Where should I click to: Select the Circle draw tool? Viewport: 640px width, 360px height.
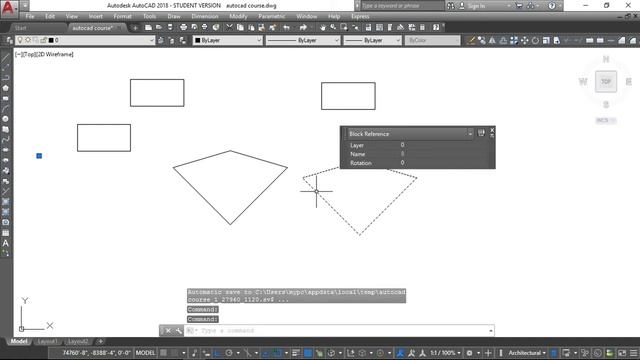(5, 119)
